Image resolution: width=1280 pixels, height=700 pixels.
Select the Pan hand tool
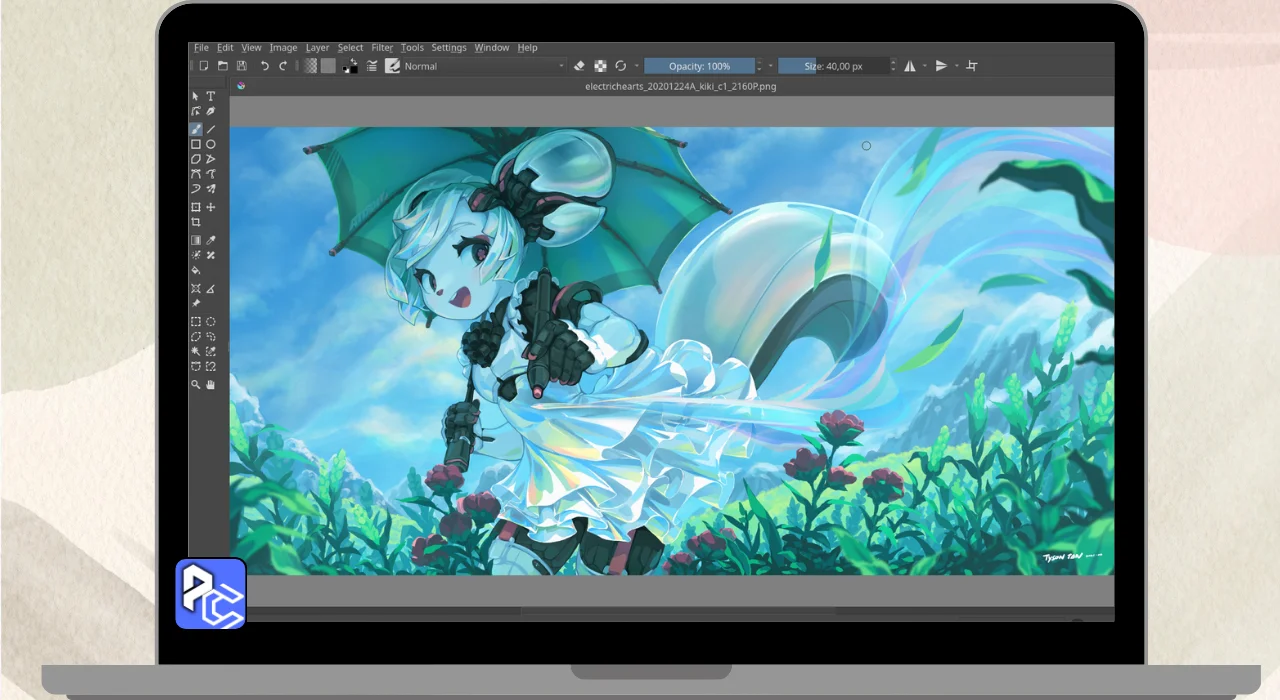coord(211,385)
